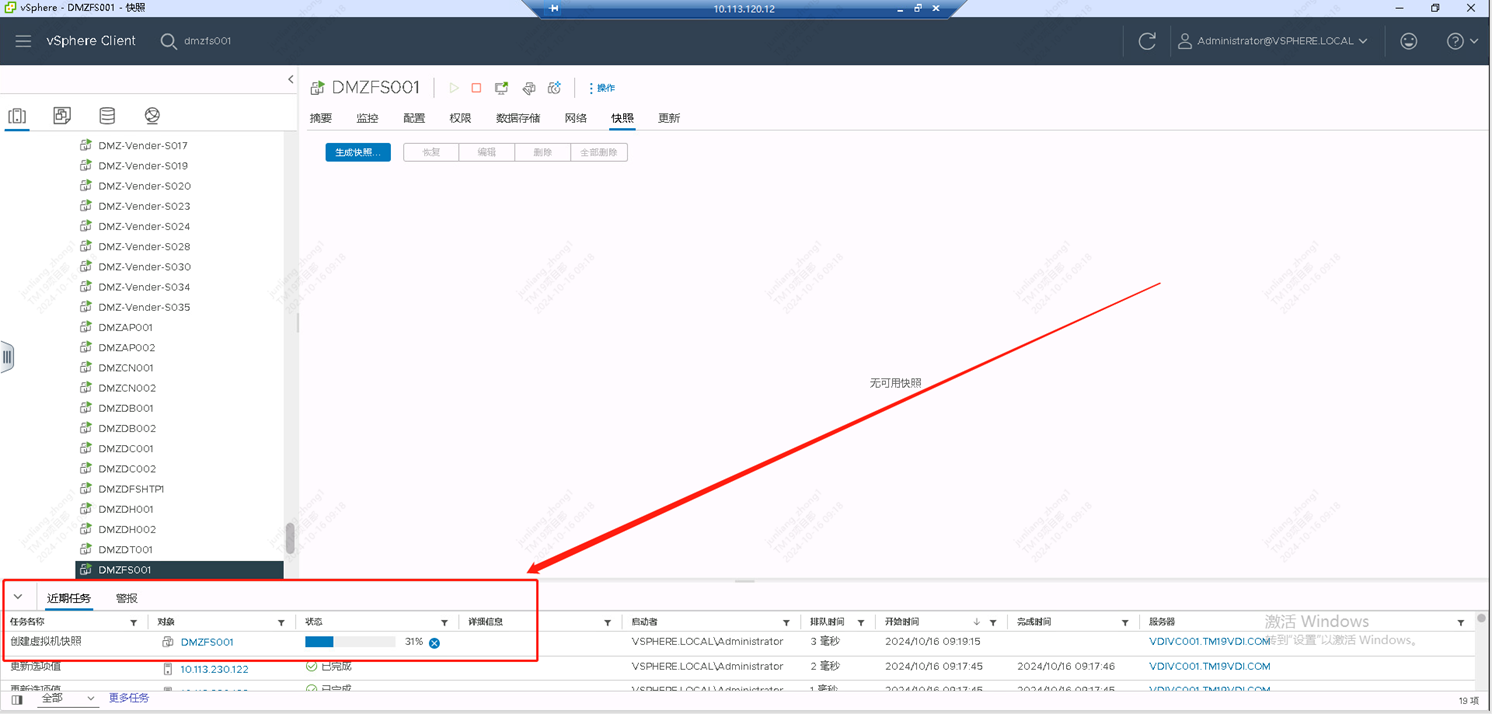Viewport: 1492px width, 714px height.
Task: Select DMZDT001 in the inventory tree
Action: [125, 549]
